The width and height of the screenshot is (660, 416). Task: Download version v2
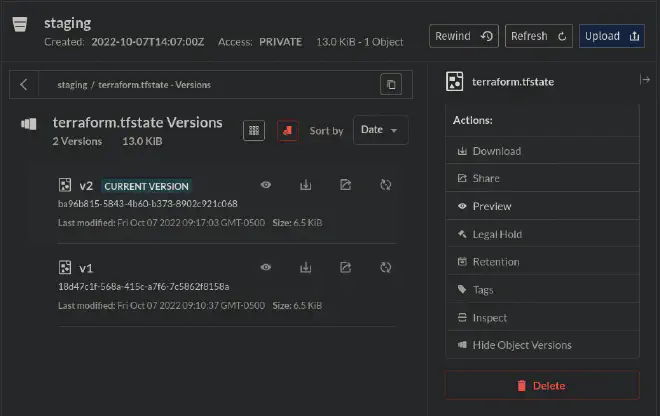[x=306, y=185]
